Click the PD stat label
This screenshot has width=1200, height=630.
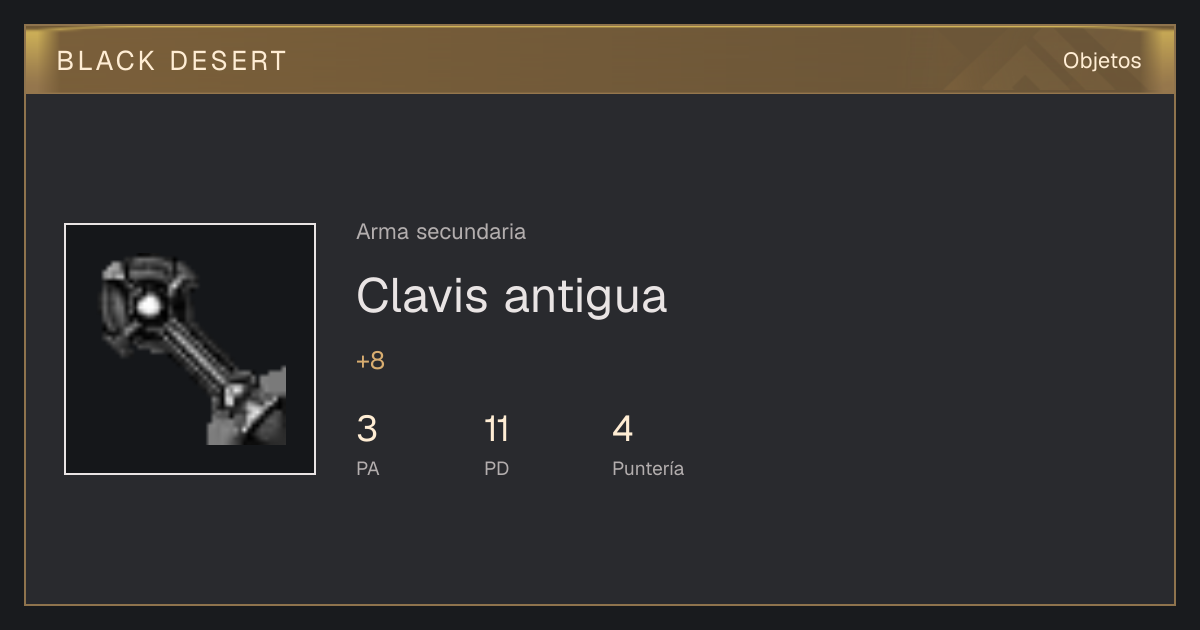click(496, 468)
